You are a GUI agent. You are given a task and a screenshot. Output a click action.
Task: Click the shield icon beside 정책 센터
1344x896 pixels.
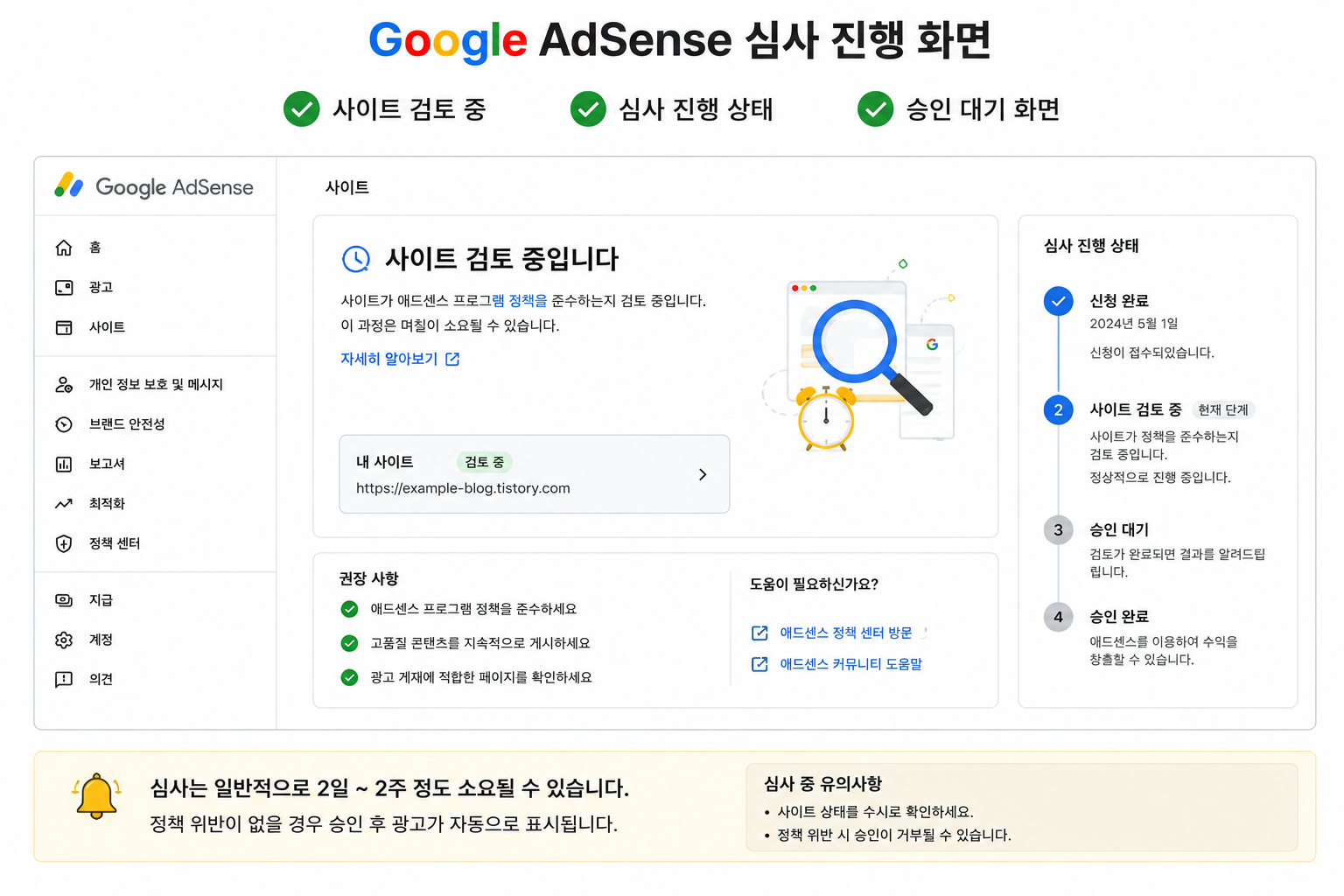[x=64, y=543]
